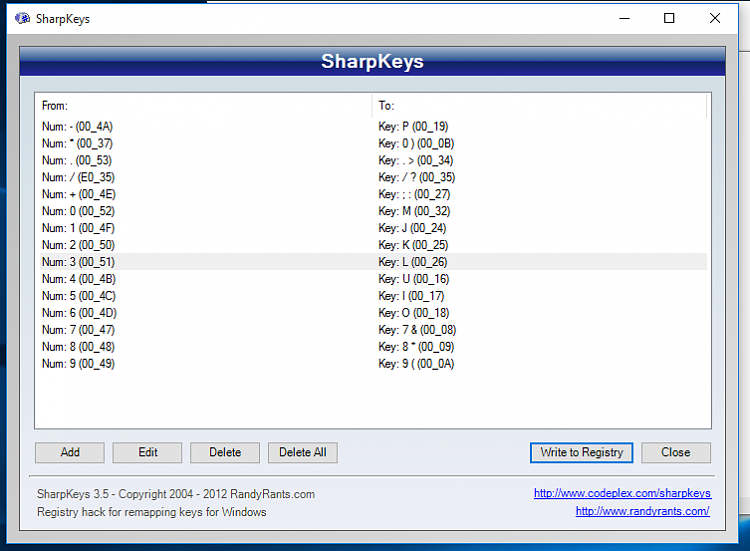Click Write to Registry button
750x551 pixels.
click(582, 452)
